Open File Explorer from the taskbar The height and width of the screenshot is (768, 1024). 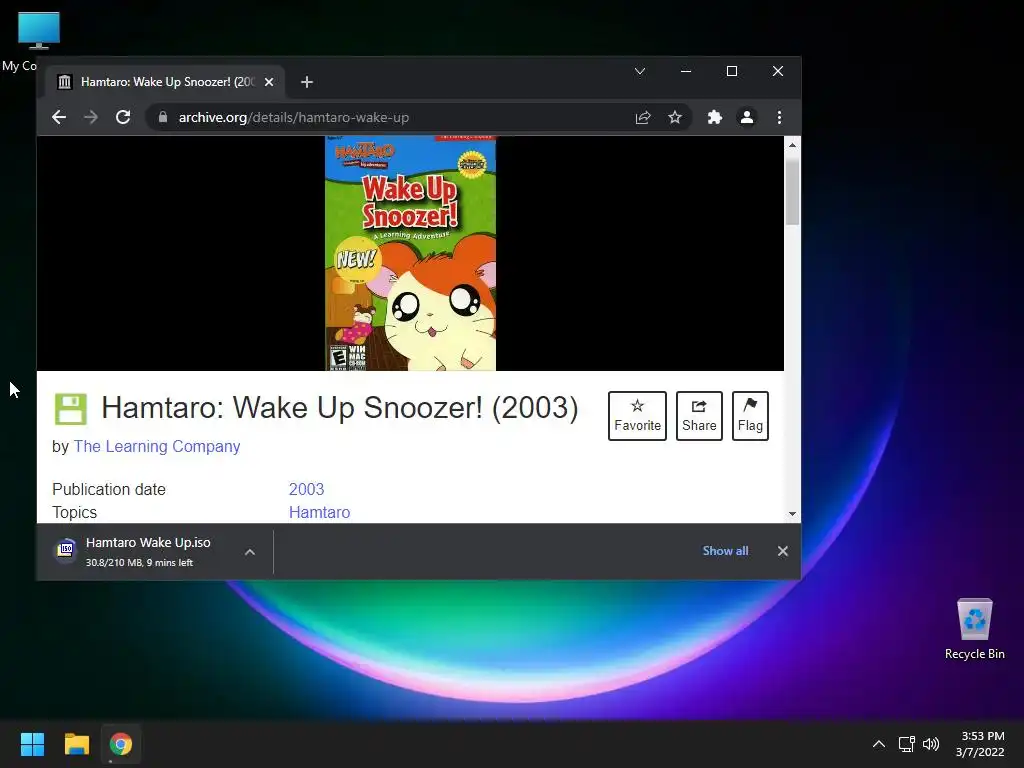click(x=76, y=744)
